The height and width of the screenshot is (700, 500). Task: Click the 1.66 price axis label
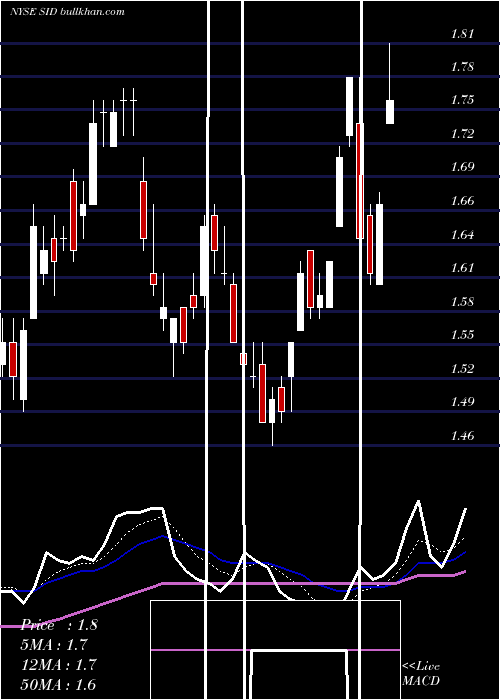(x=462, y=200)
